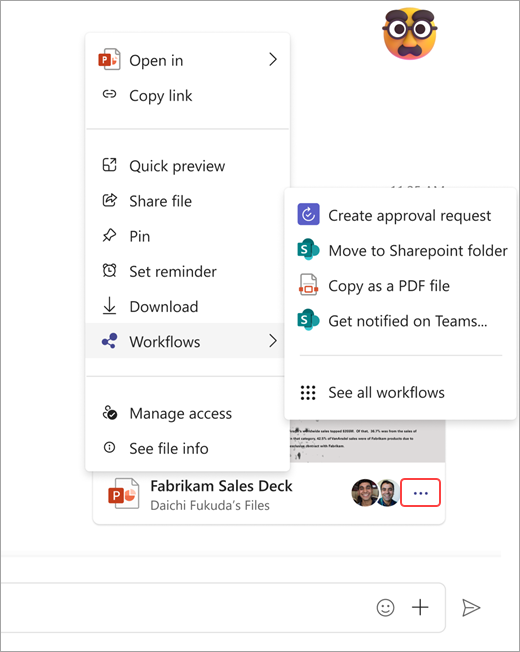Choose Copy as a PDF file
The image size is (520, 652).
click(400, 285)
